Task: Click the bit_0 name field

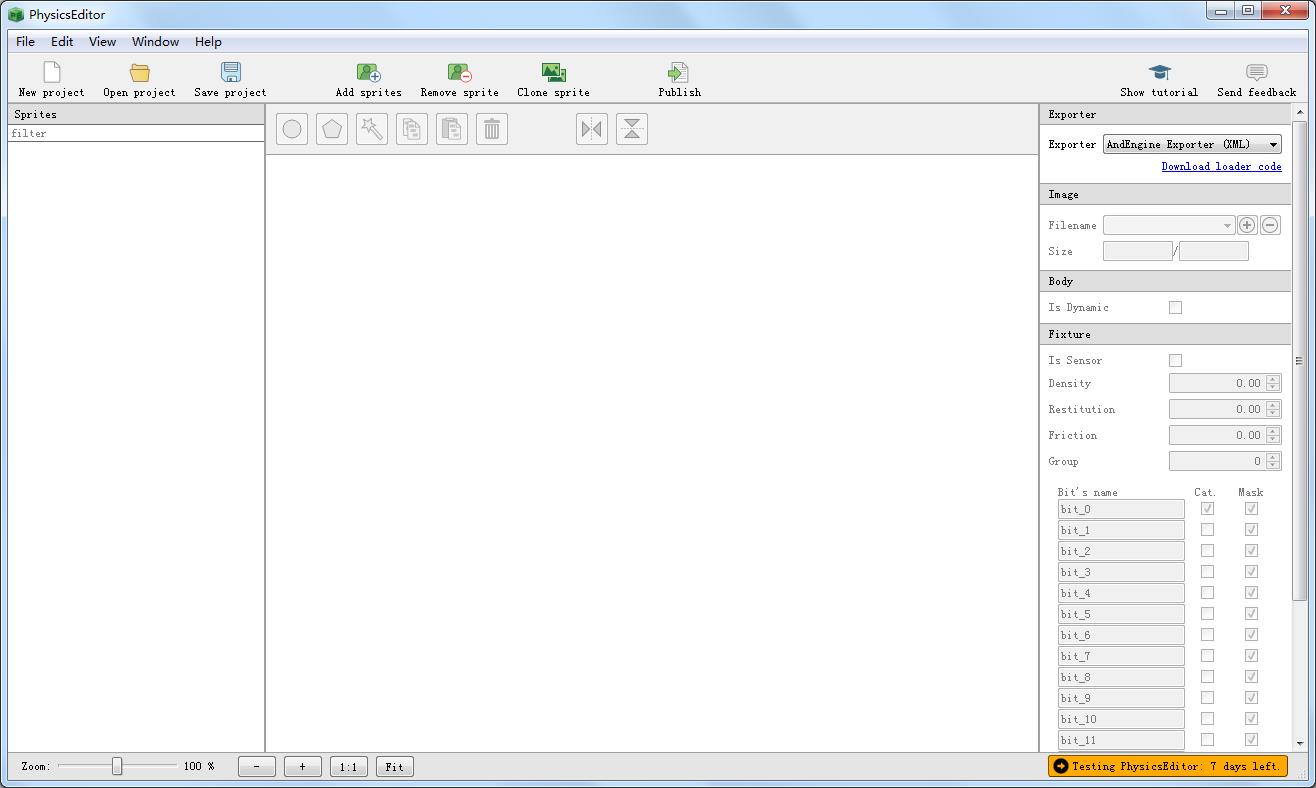Action: tap(1121, 509)
